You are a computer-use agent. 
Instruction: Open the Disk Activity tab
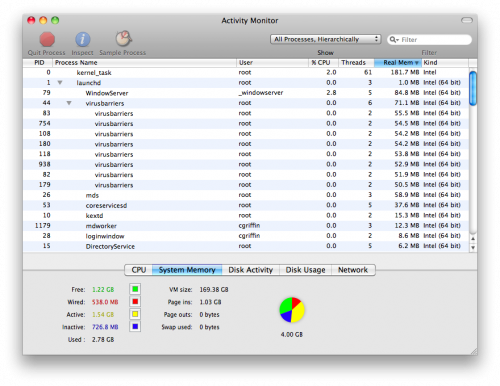point(251,270)
